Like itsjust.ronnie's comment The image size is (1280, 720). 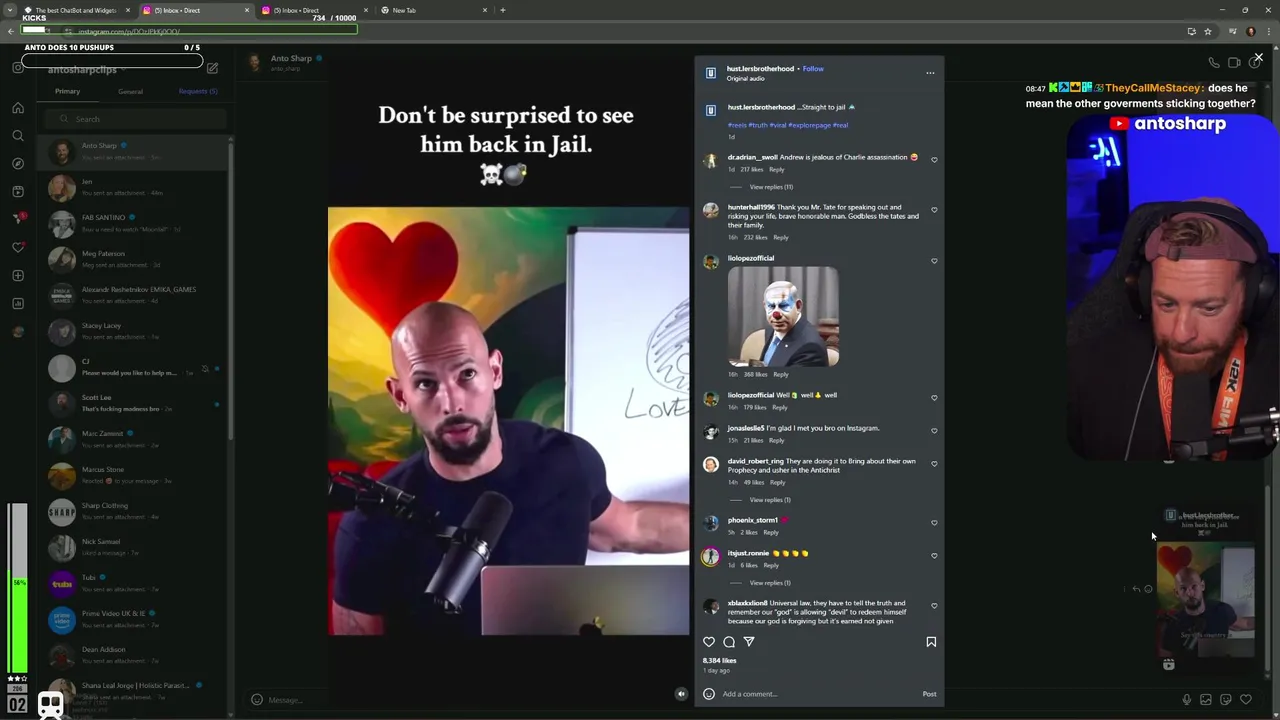tap(935, 556)
